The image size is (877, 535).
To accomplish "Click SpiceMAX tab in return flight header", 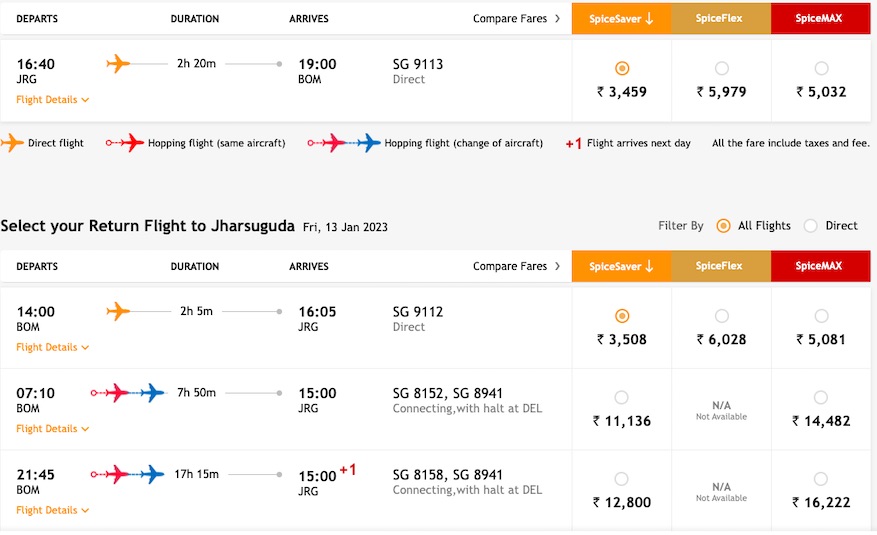I will point(820,266).
